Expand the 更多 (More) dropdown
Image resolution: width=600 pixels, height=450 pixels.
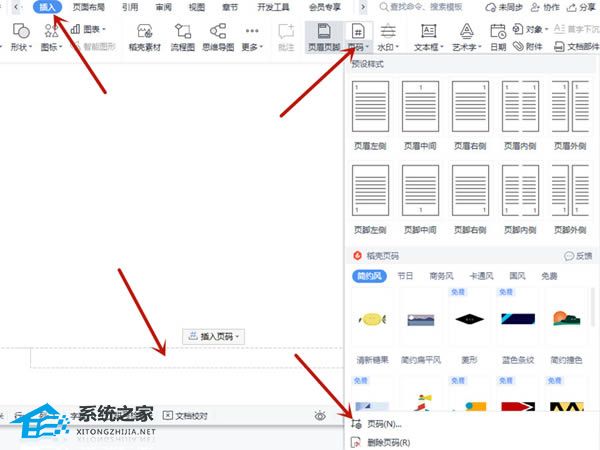pos(252,37)
